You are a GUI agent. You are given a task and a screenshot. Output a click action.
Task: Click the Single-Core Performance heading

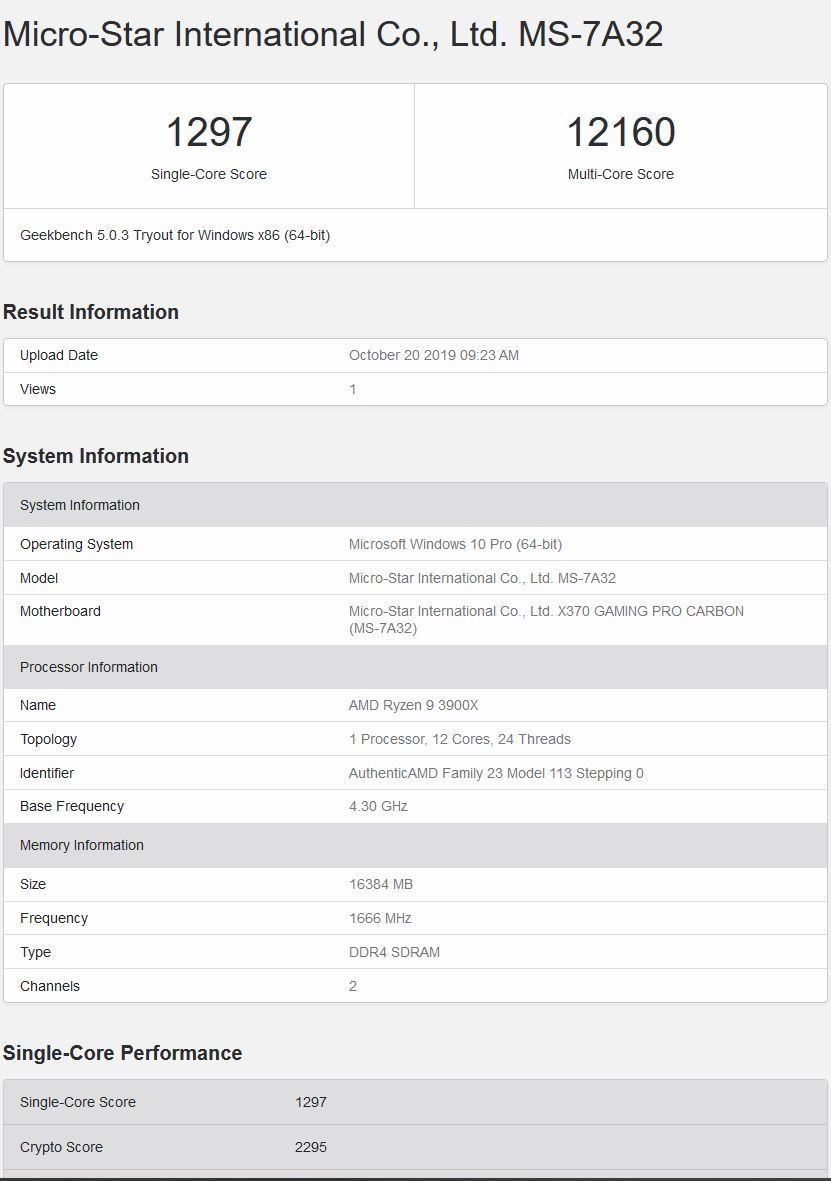(122, 1053)
